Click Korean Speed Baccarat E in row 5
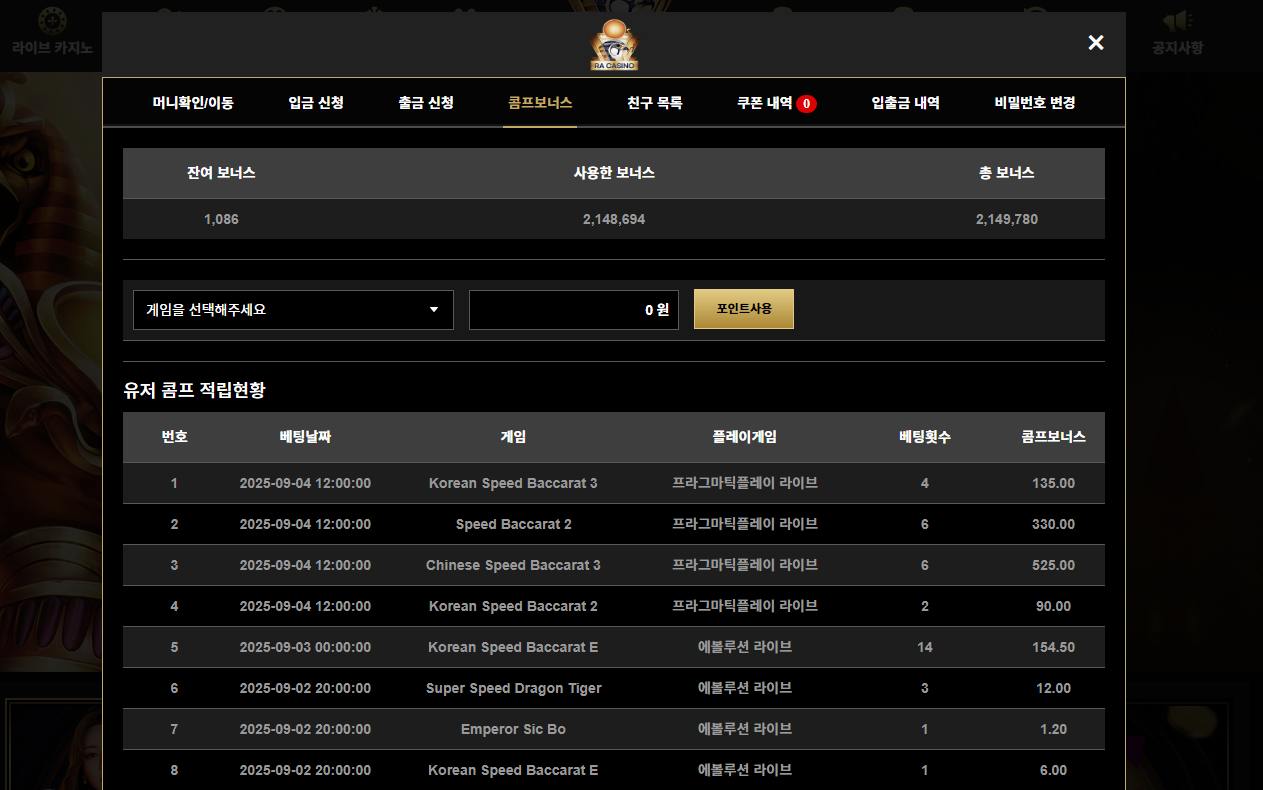 pyautogui.click(x=513, y=647)
